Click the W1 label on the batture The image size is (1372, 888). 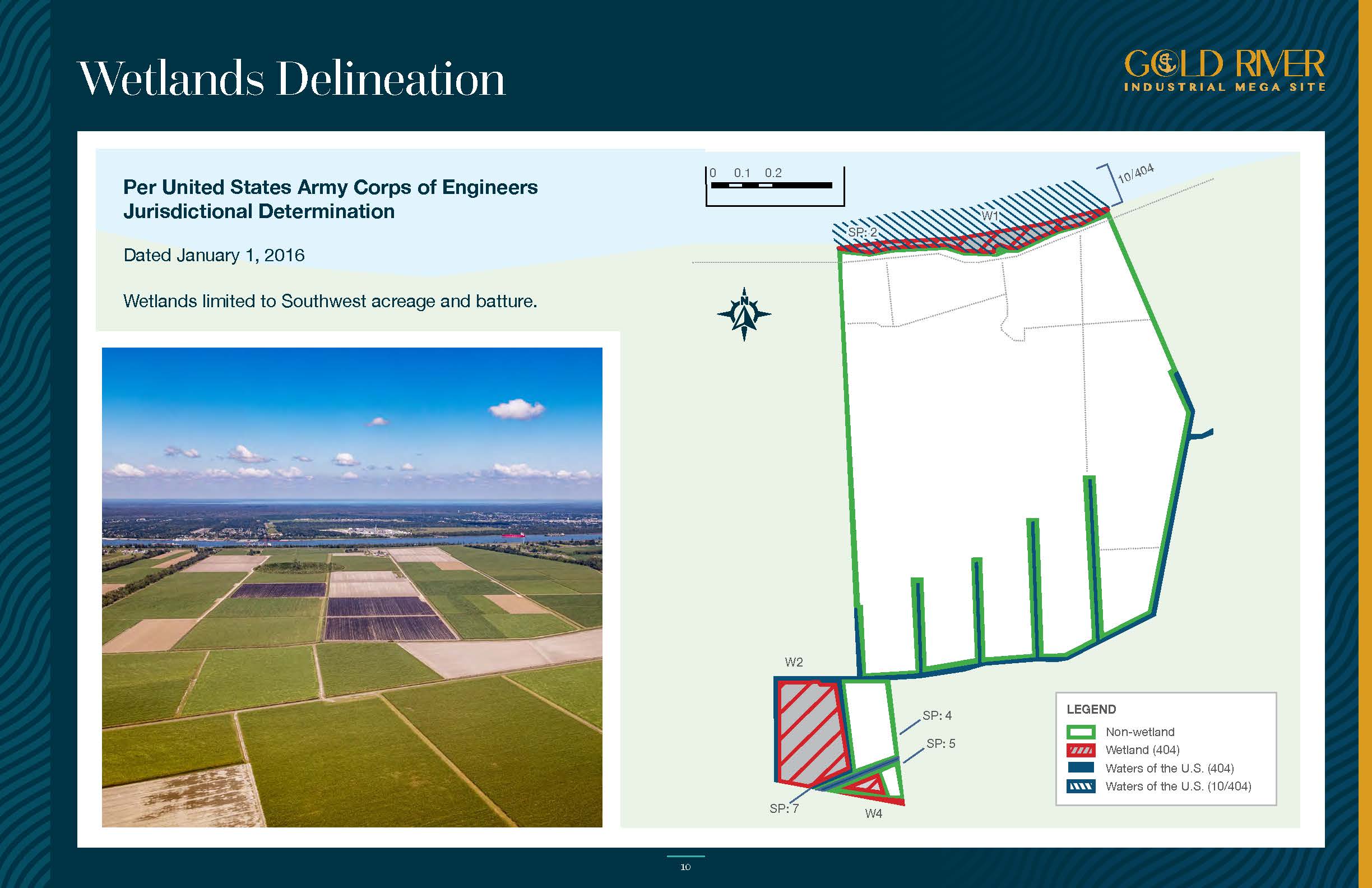pos(990,216)
